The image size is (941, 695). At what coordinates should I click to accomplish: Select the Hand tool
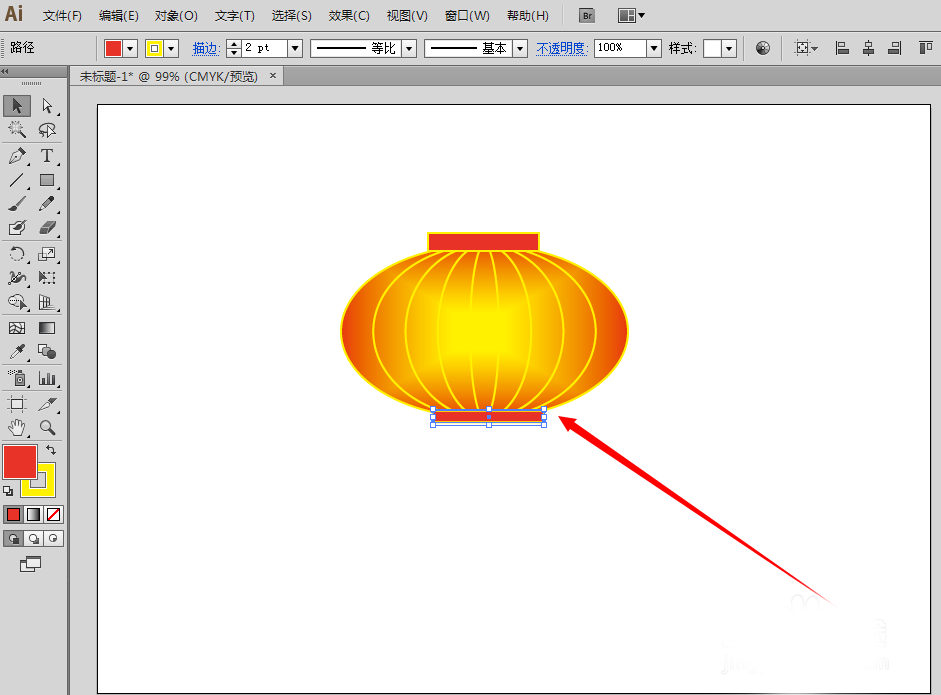pyautogui.click(x=17, y=427)
